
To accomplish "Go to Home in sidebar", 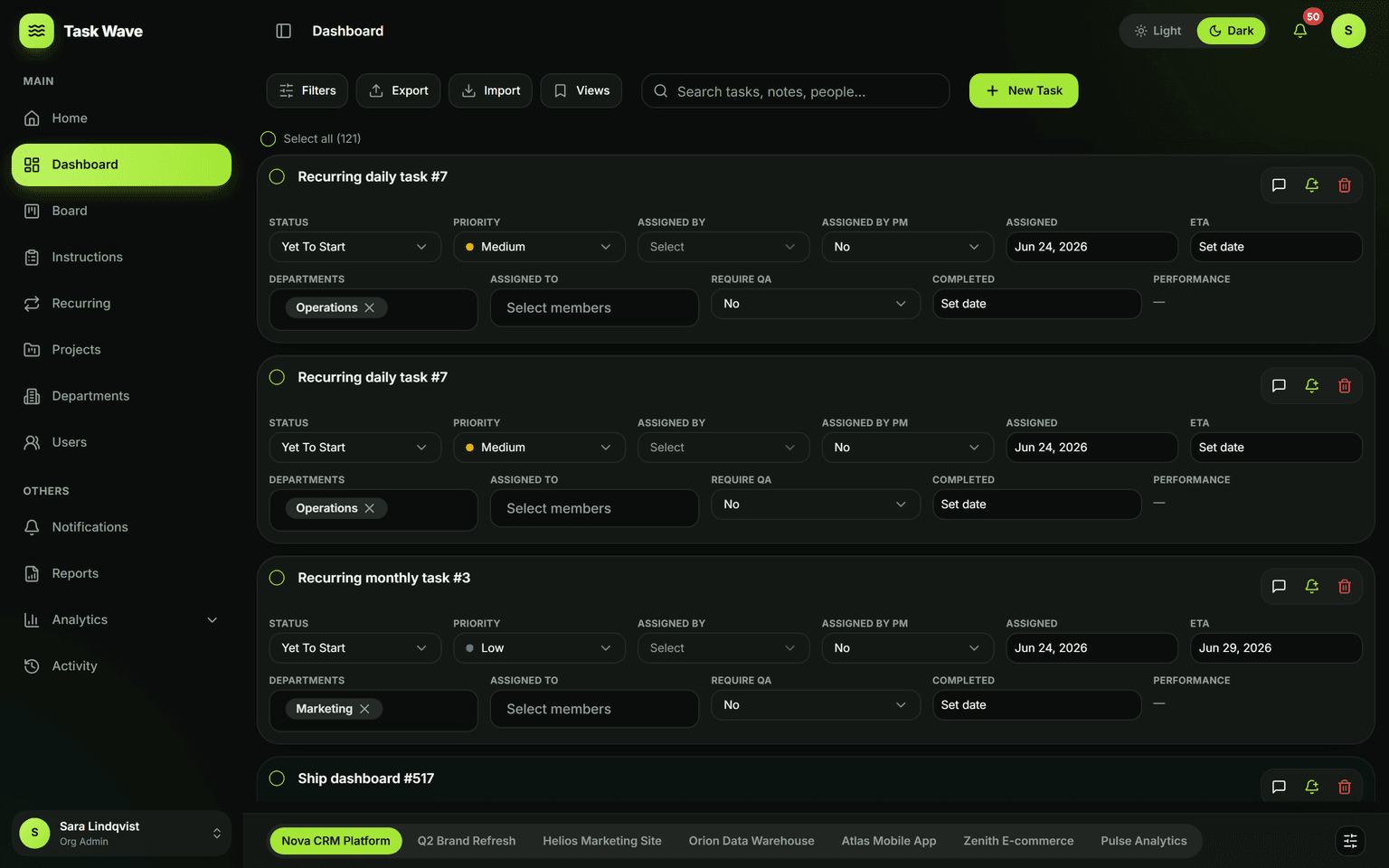I will click(x=121, y=118).
